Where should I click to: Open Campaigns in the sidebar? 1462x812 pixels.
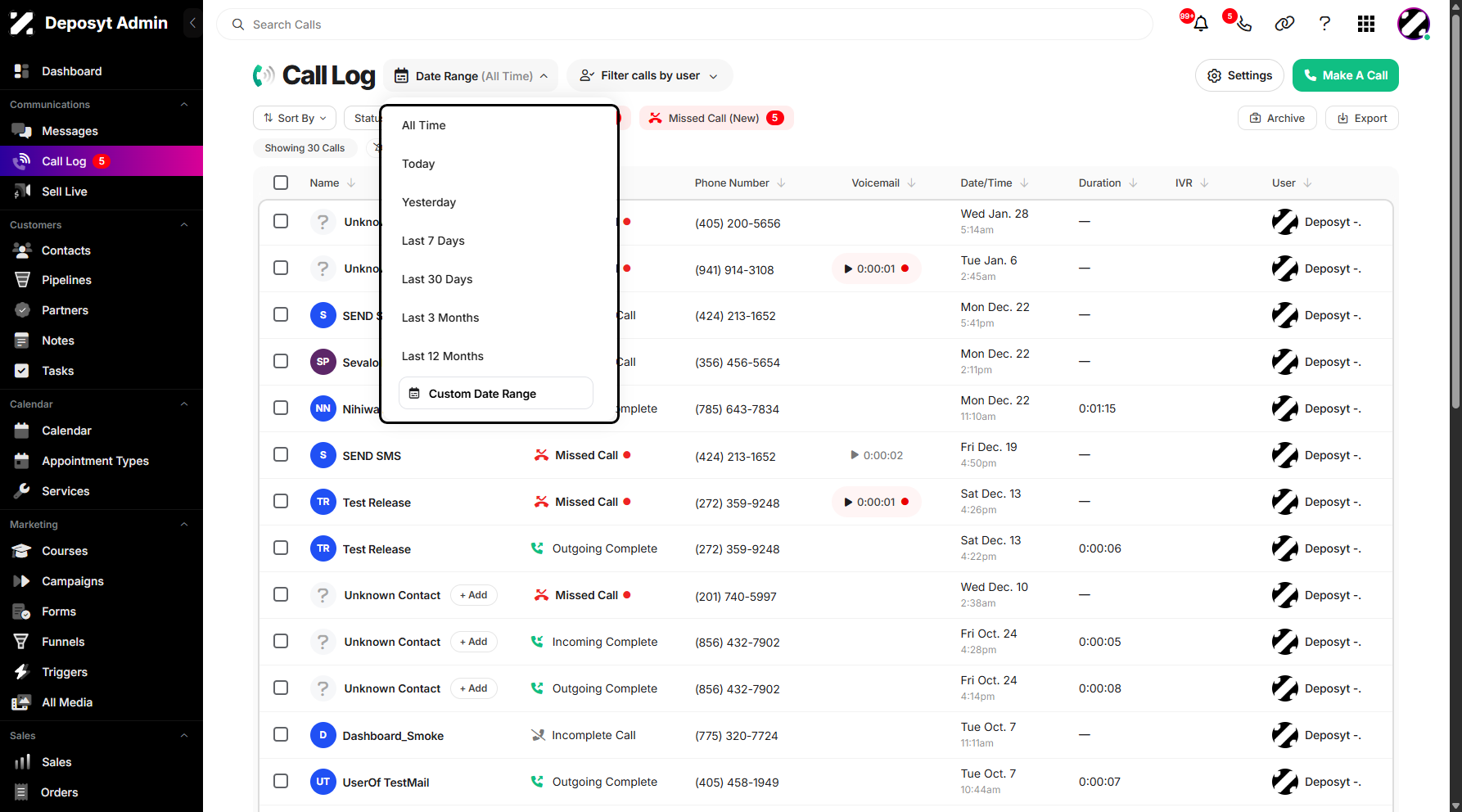tap(102, 581)
